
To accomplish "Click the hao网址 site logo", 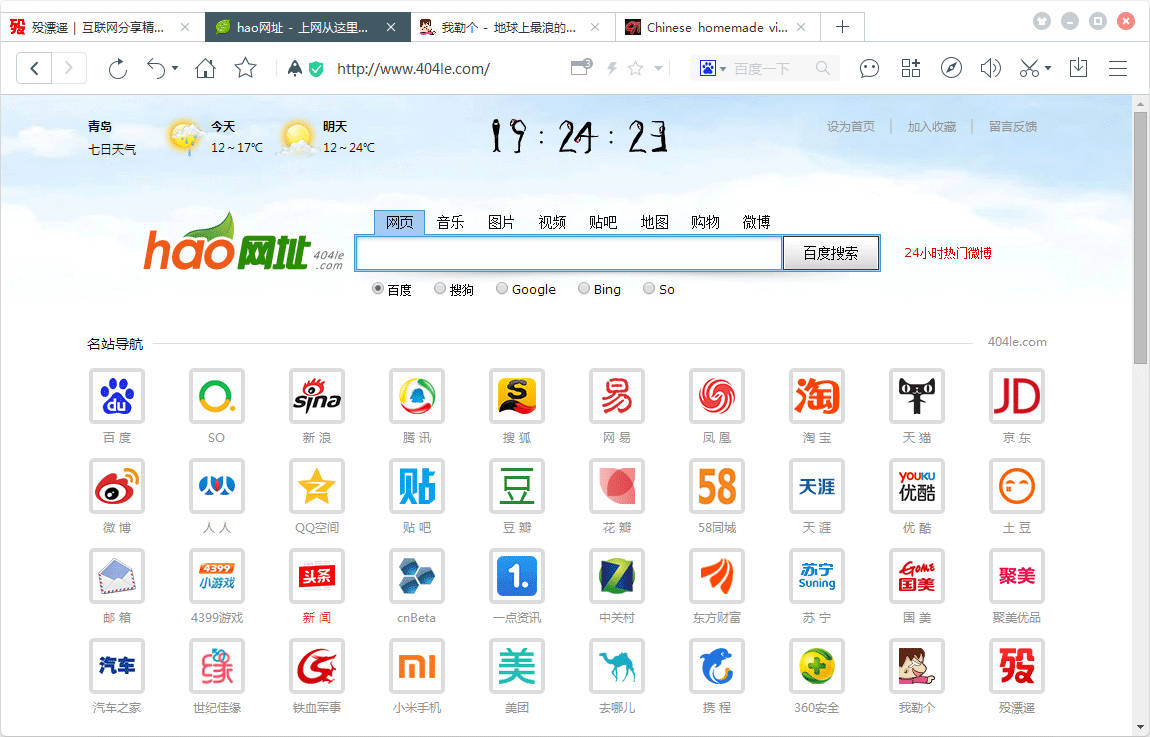I will [x=243, y=242].
